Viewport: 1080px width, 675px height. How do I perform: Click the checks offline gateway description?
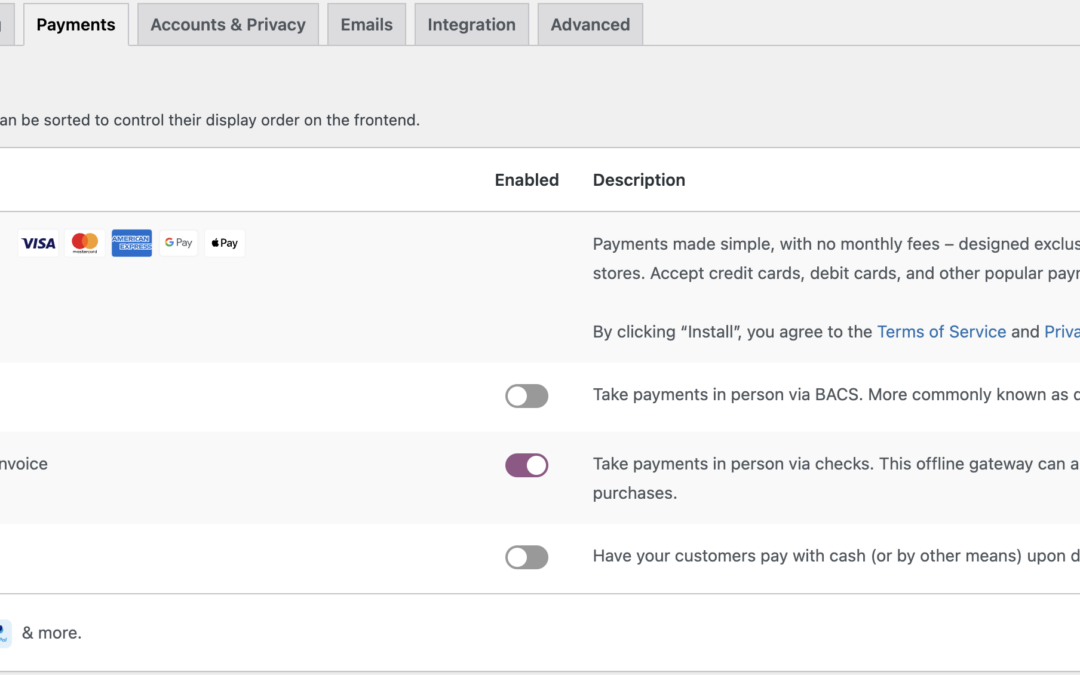point(836,479)
